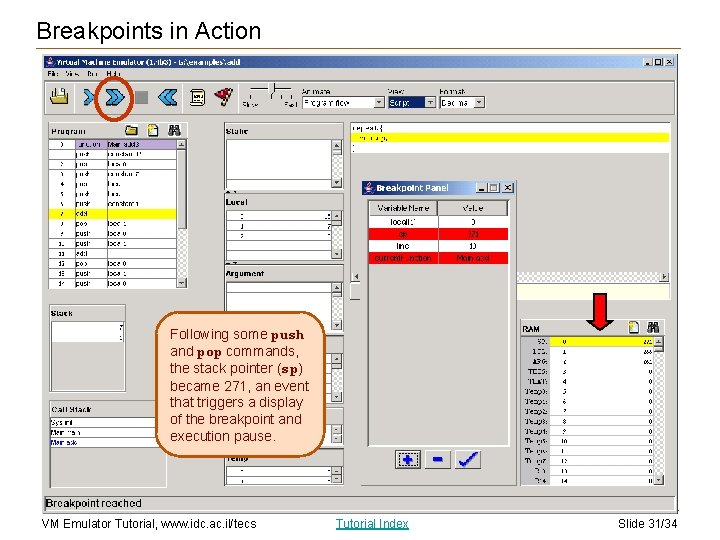Open the View menu
This screenshot has width=720, height=540.
click(72, 73)
